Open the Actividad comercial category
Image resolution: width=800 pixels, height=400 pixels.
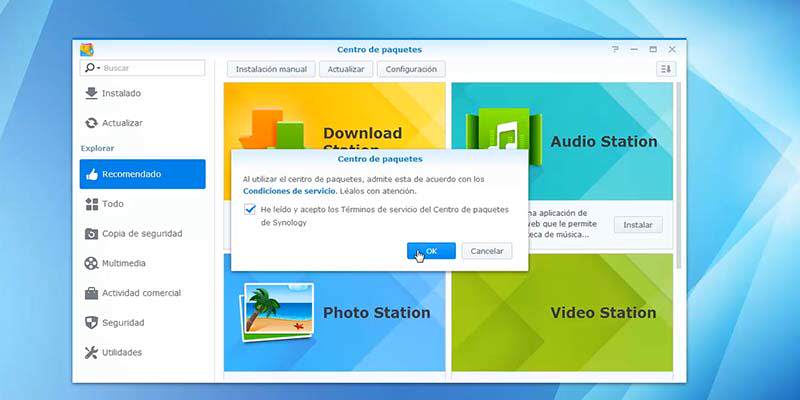tap(142, 293)
